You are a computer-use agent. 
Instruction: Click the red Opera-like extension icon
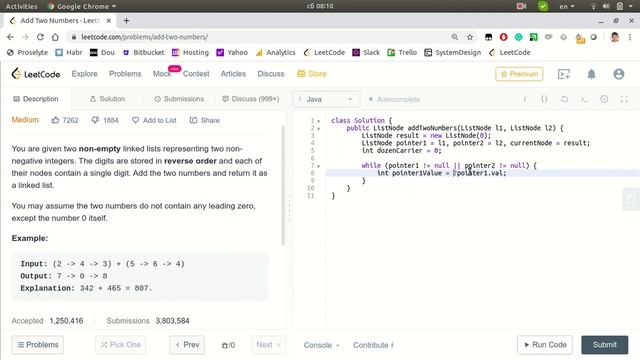pyautogui.click(x=503, y=37)
